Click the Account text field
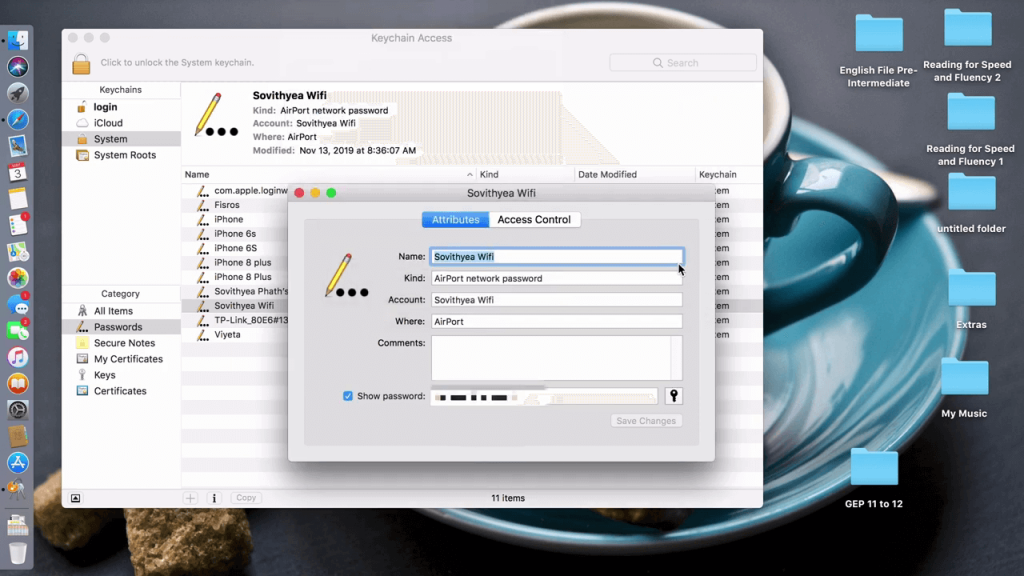The width and height of the screenshot is (1024, 576). pos(556,300)
